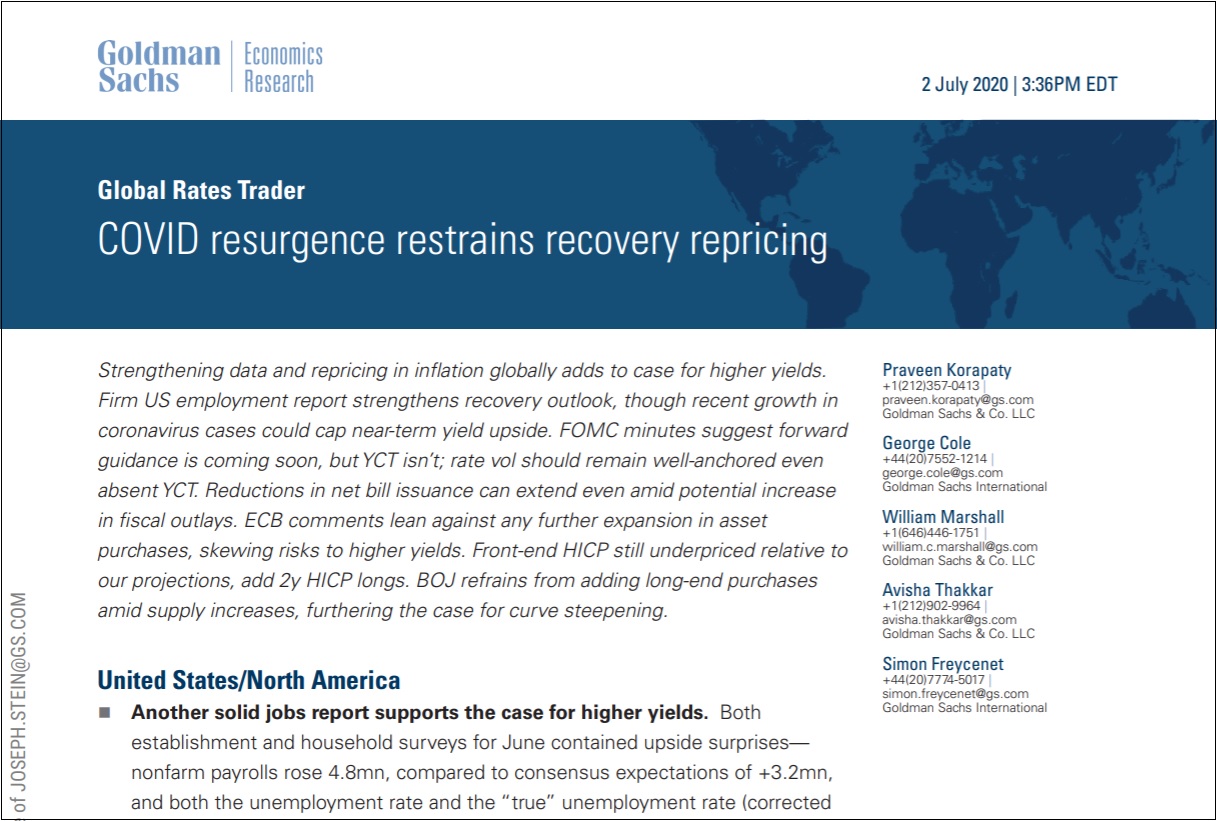Image resolution: width=1217 pixels, height=821 pixels.
Task: Click phone number +44(20)7552-1214
Action: click(x=935, y=459)
